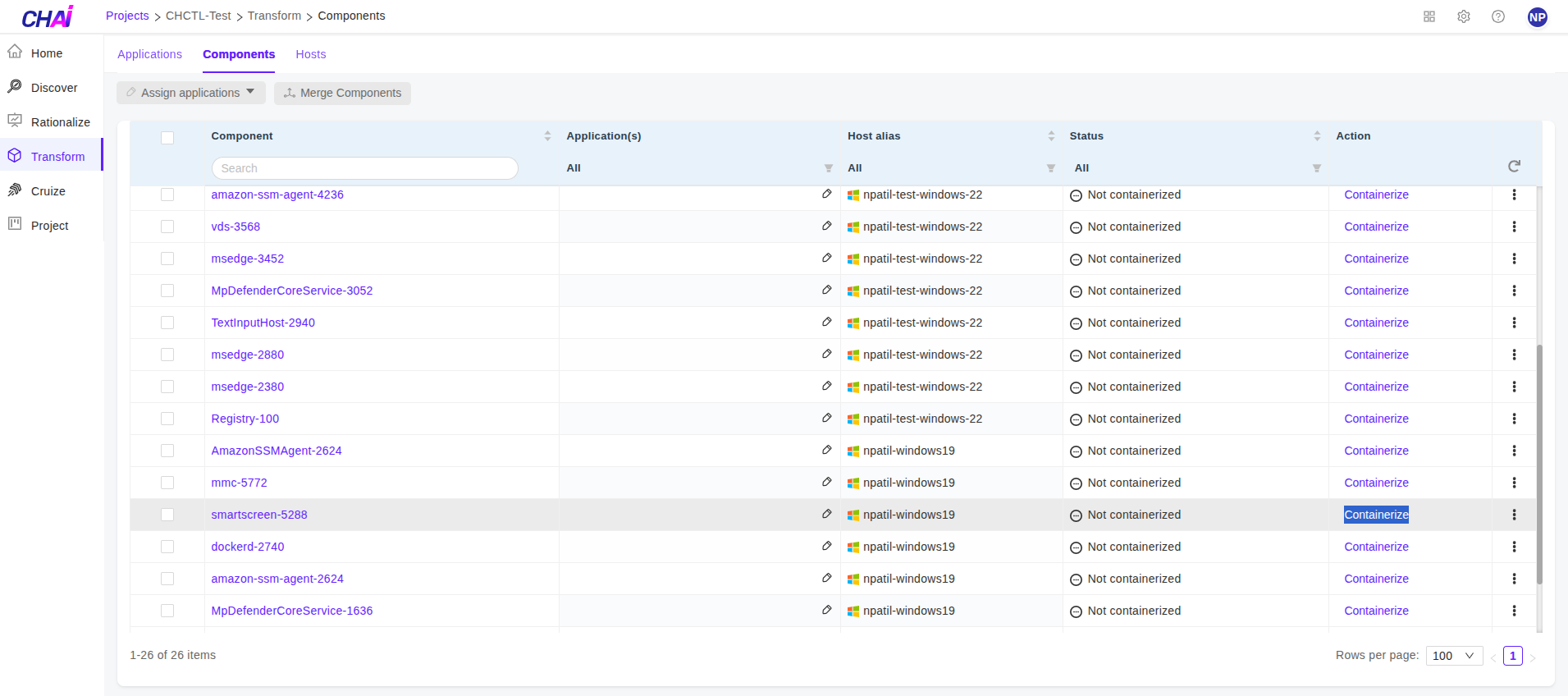The width and height of the screenshot is (1568, 696).
Task: Click Merge Components button
Action: click(342, 93)
